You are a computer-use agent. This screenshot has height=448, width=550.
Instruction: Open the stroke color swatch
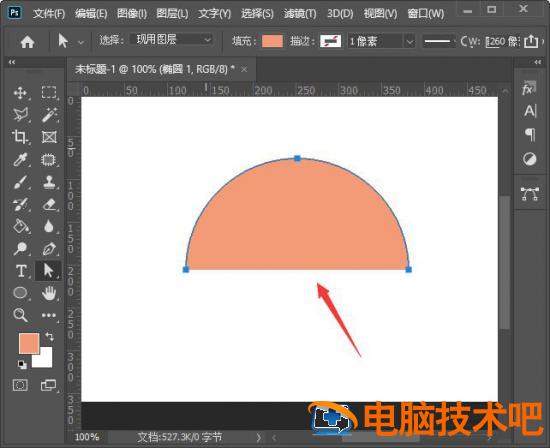[x=330, y=41]
